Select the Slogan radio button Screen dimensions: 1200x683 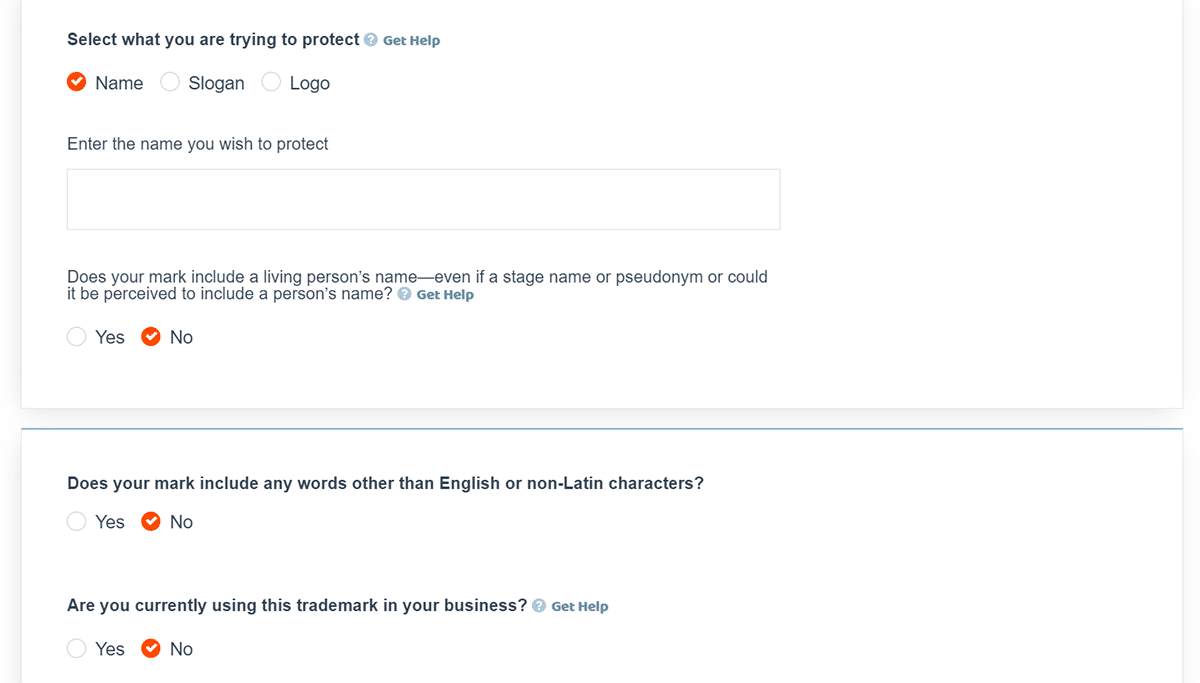click(170, 82)
